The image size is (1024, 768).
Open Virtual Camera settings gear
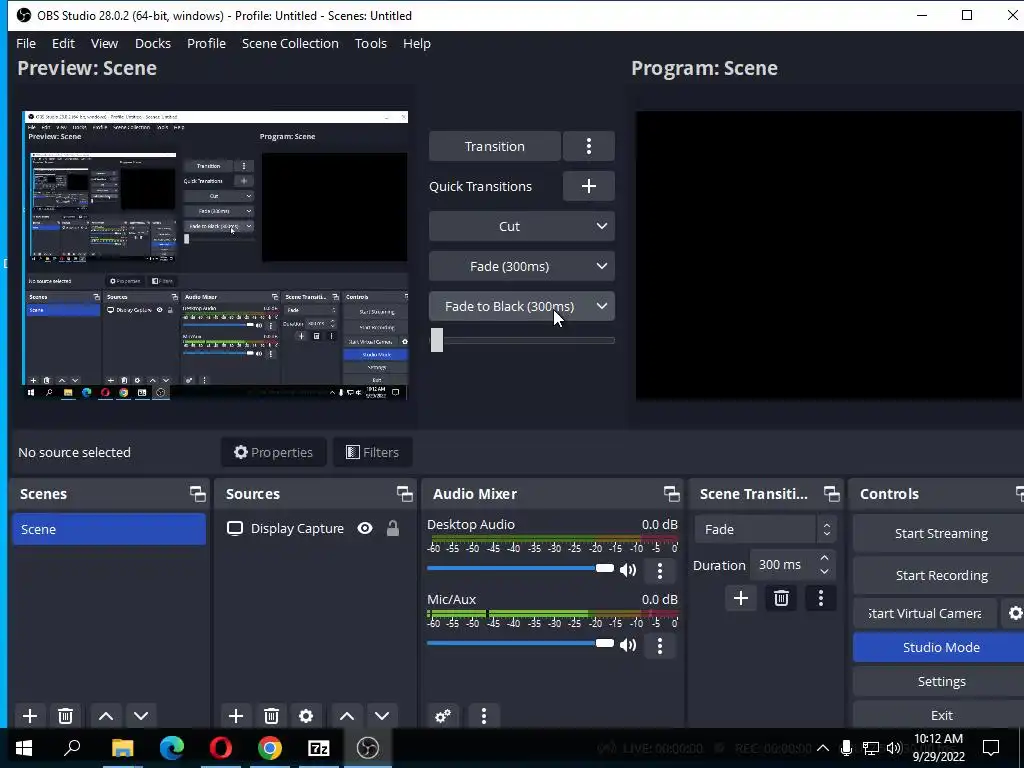(x=1015, y=613)
